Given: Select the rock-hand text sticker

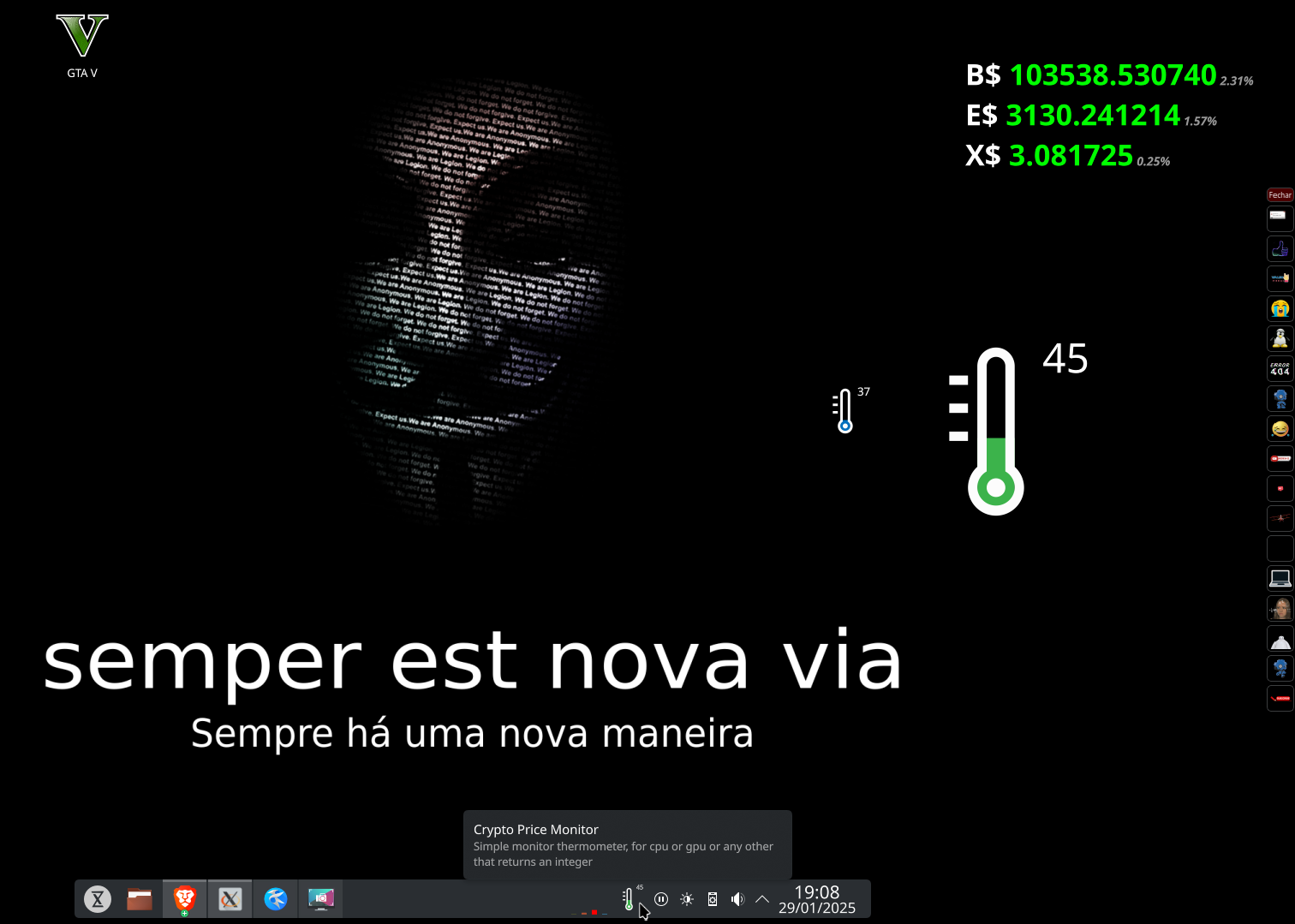Looking at the screenshot, I should point(1280,278).
